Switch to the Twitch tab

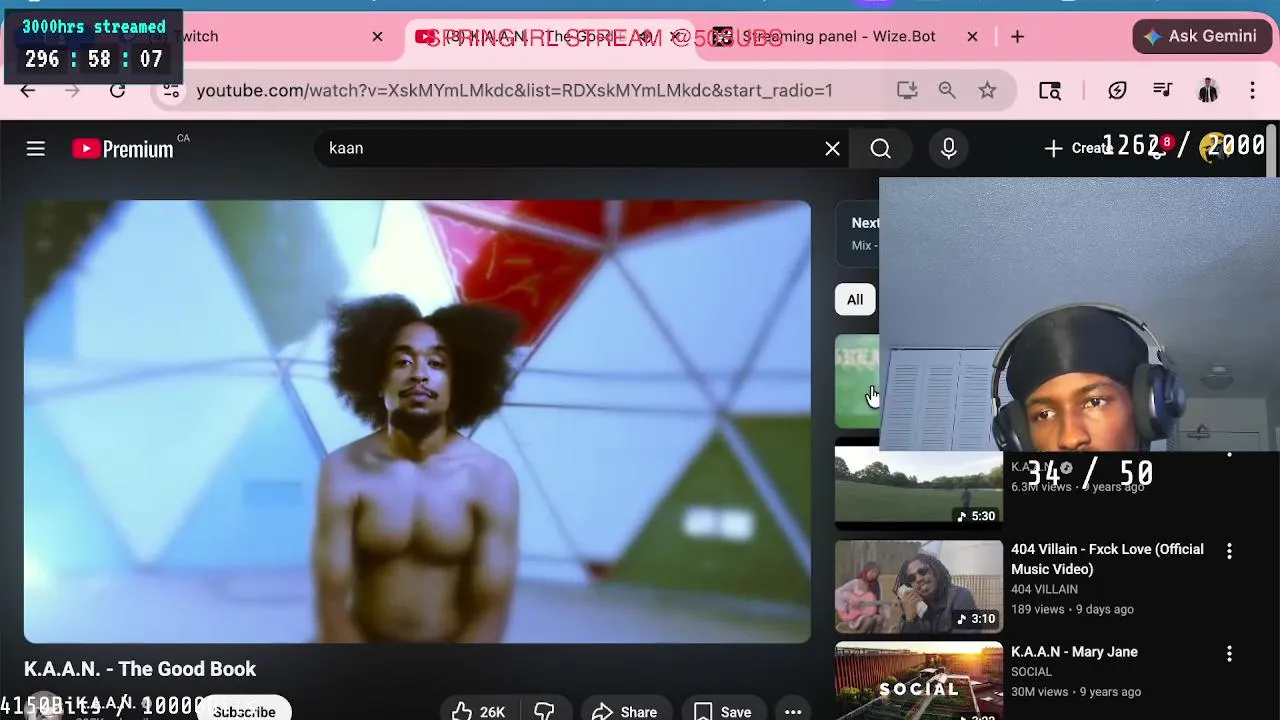[196, 36]
